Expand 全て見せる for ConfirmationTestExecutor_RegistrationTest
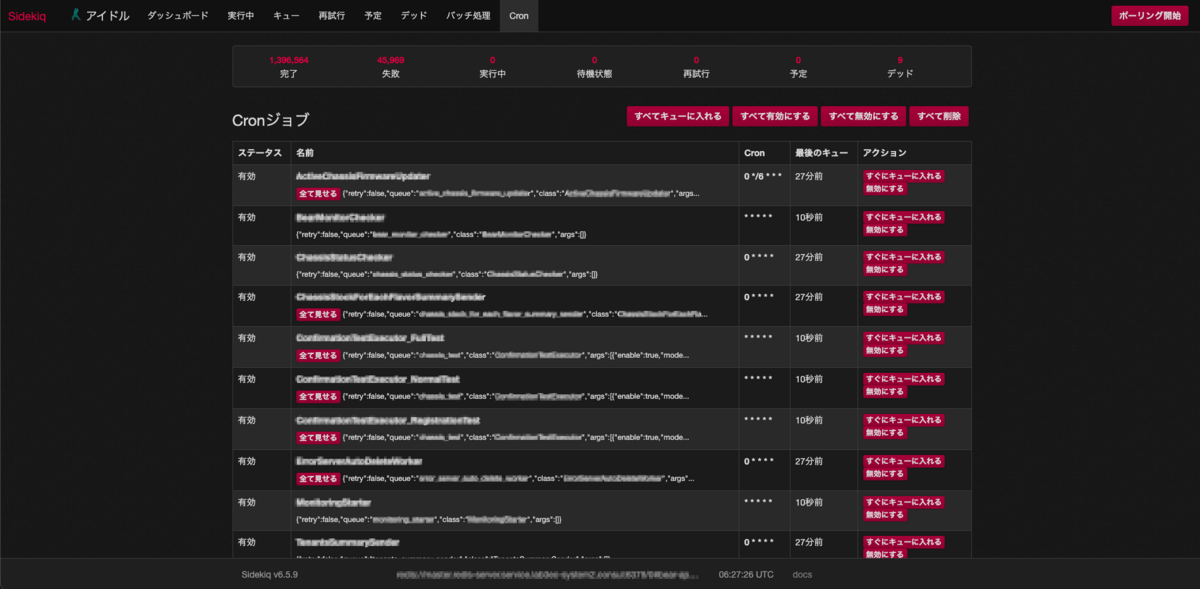 pyautogui.click(x=318, y=437)
